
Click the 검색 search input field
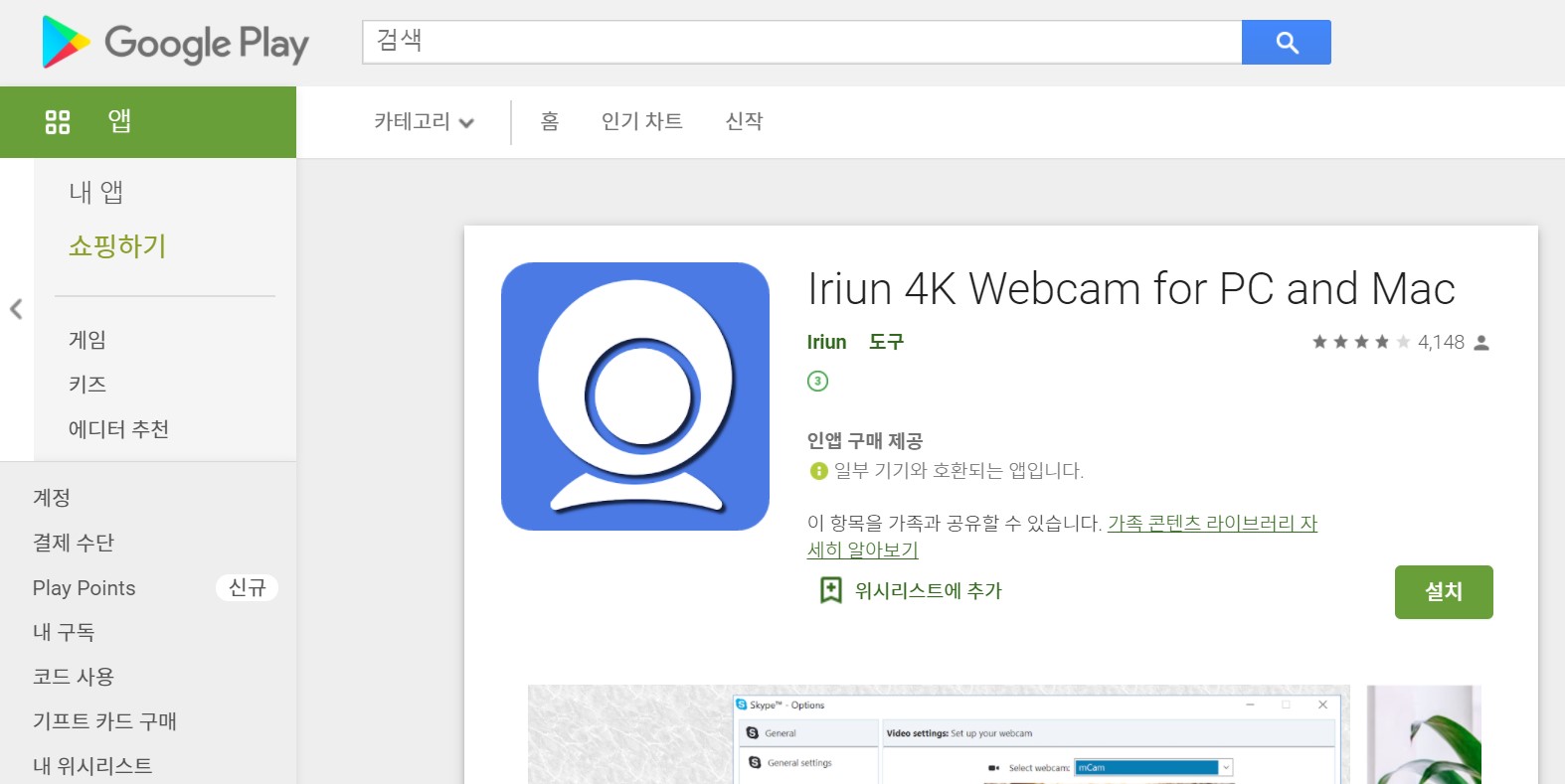tap(802, 43)
